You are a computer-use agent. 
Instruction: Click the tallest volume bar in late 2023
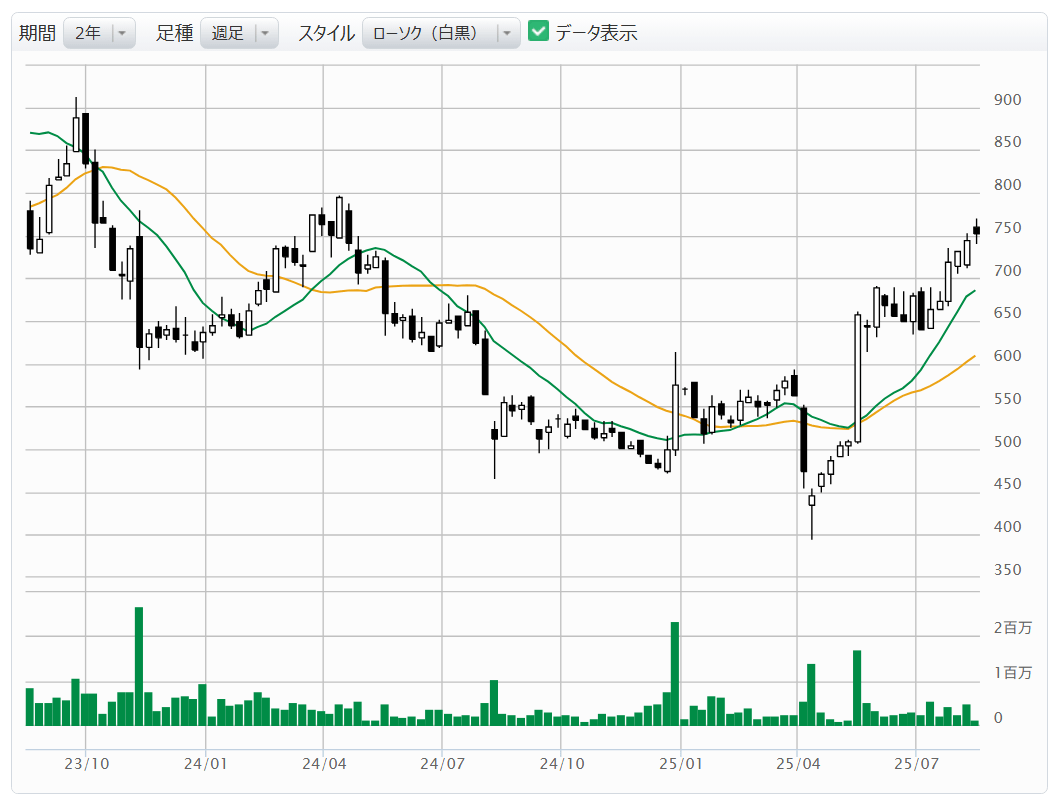pos(139,665)
